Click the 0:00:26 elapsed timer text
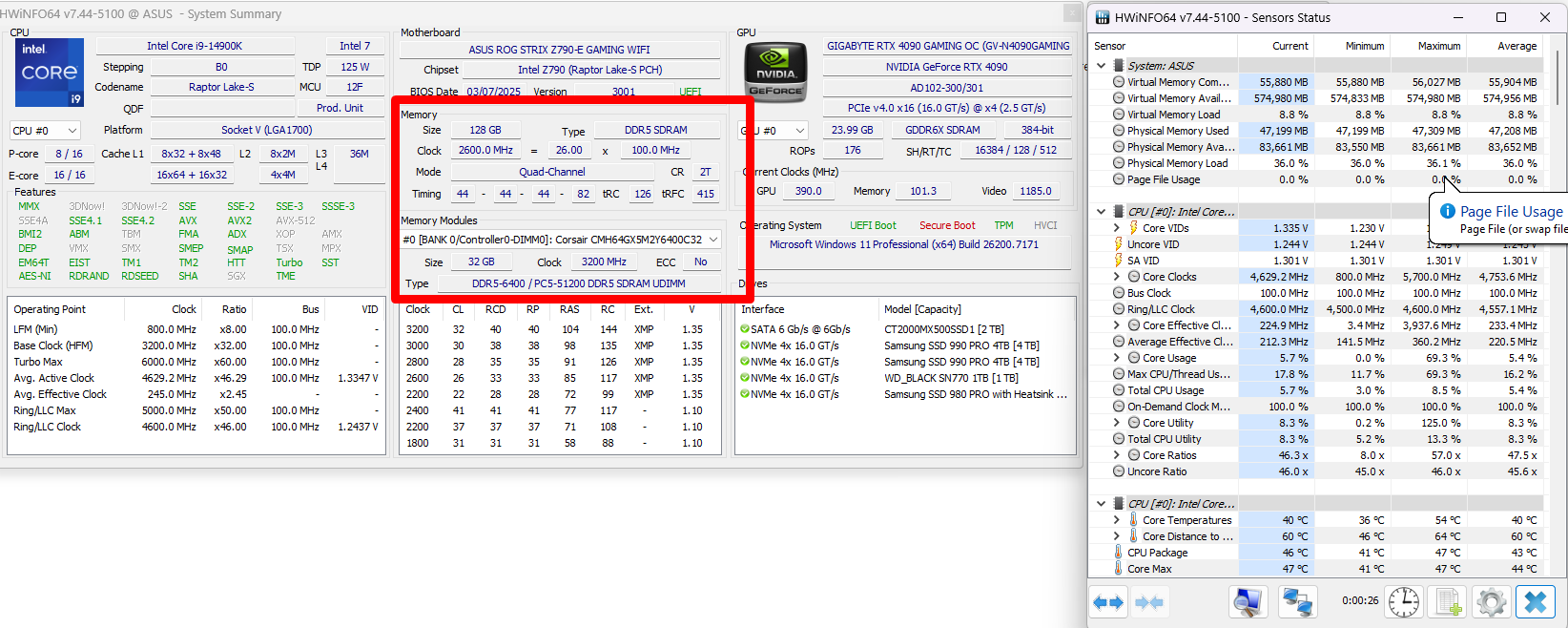 1359,601
